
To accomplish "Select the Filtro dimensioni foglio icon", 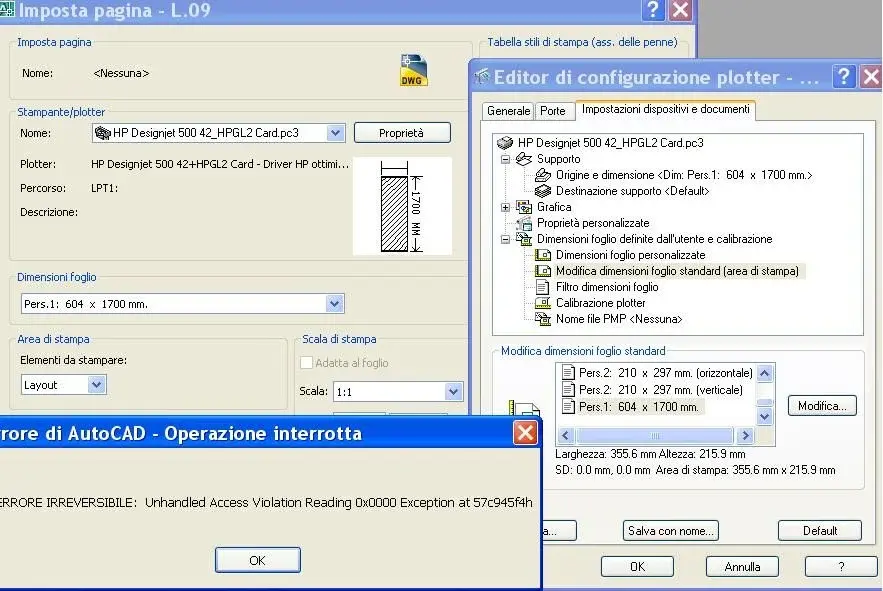I will pyautogui.click(x=543, y=287).
